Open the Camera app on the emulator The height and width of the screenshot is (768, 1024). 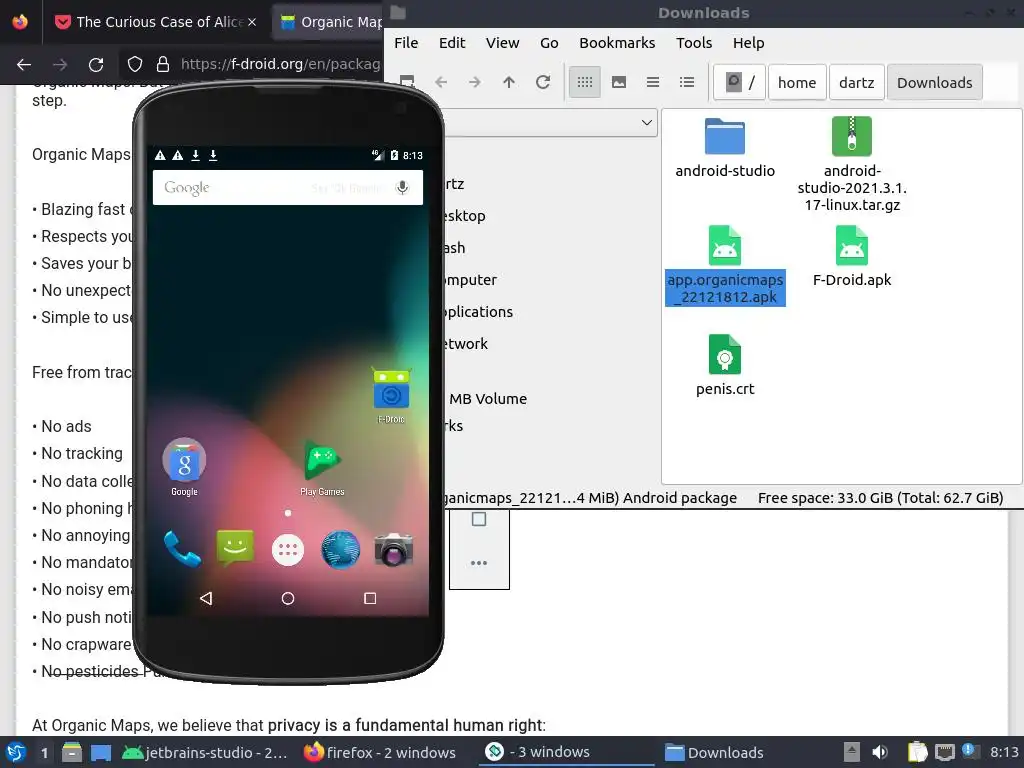(x=393, y=549)
